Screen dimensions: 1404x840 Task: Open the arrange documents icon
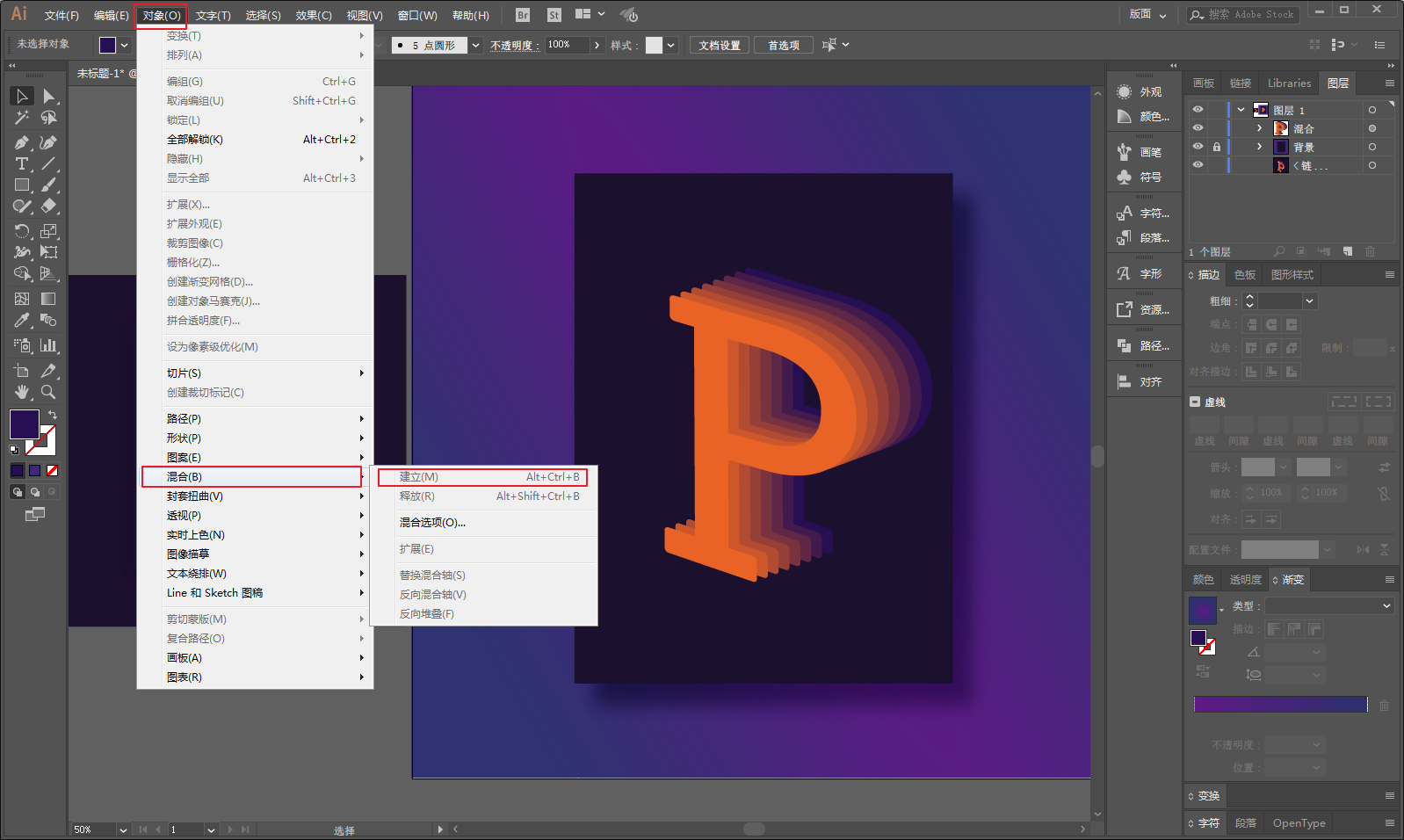(x=590, y=14)
